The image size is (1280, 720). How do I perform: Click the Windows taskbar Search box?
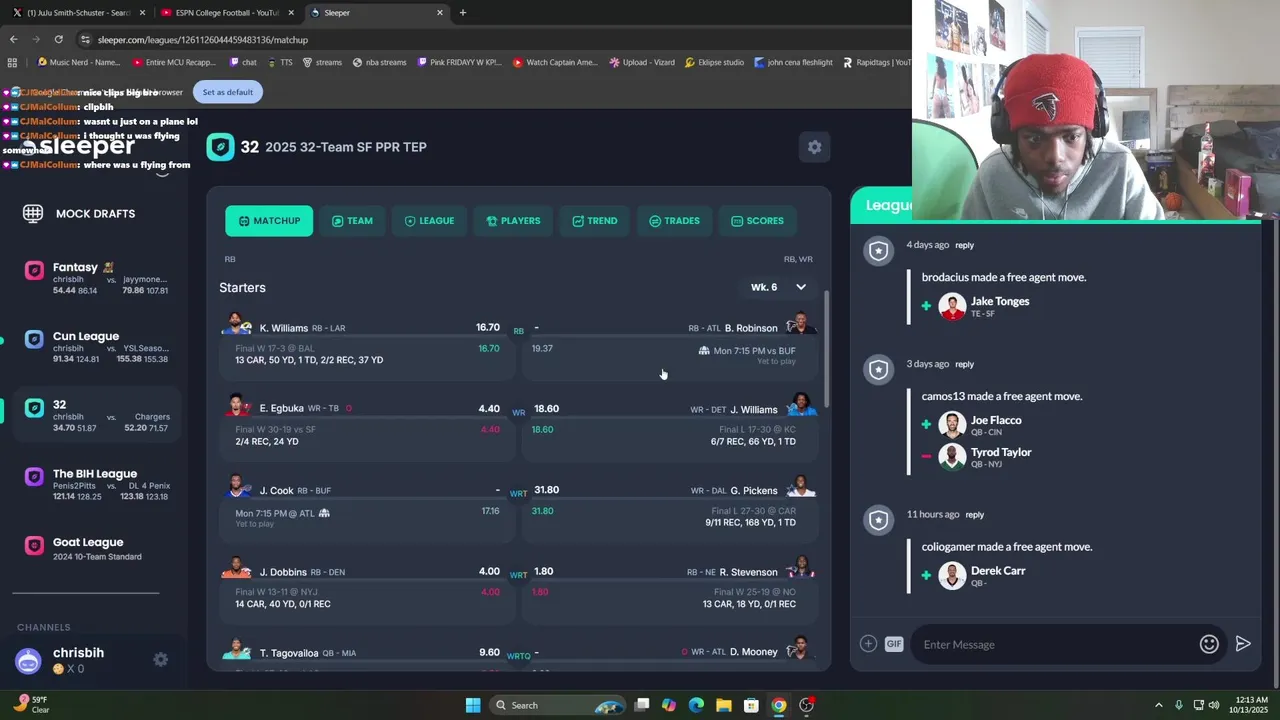(560, 705)
